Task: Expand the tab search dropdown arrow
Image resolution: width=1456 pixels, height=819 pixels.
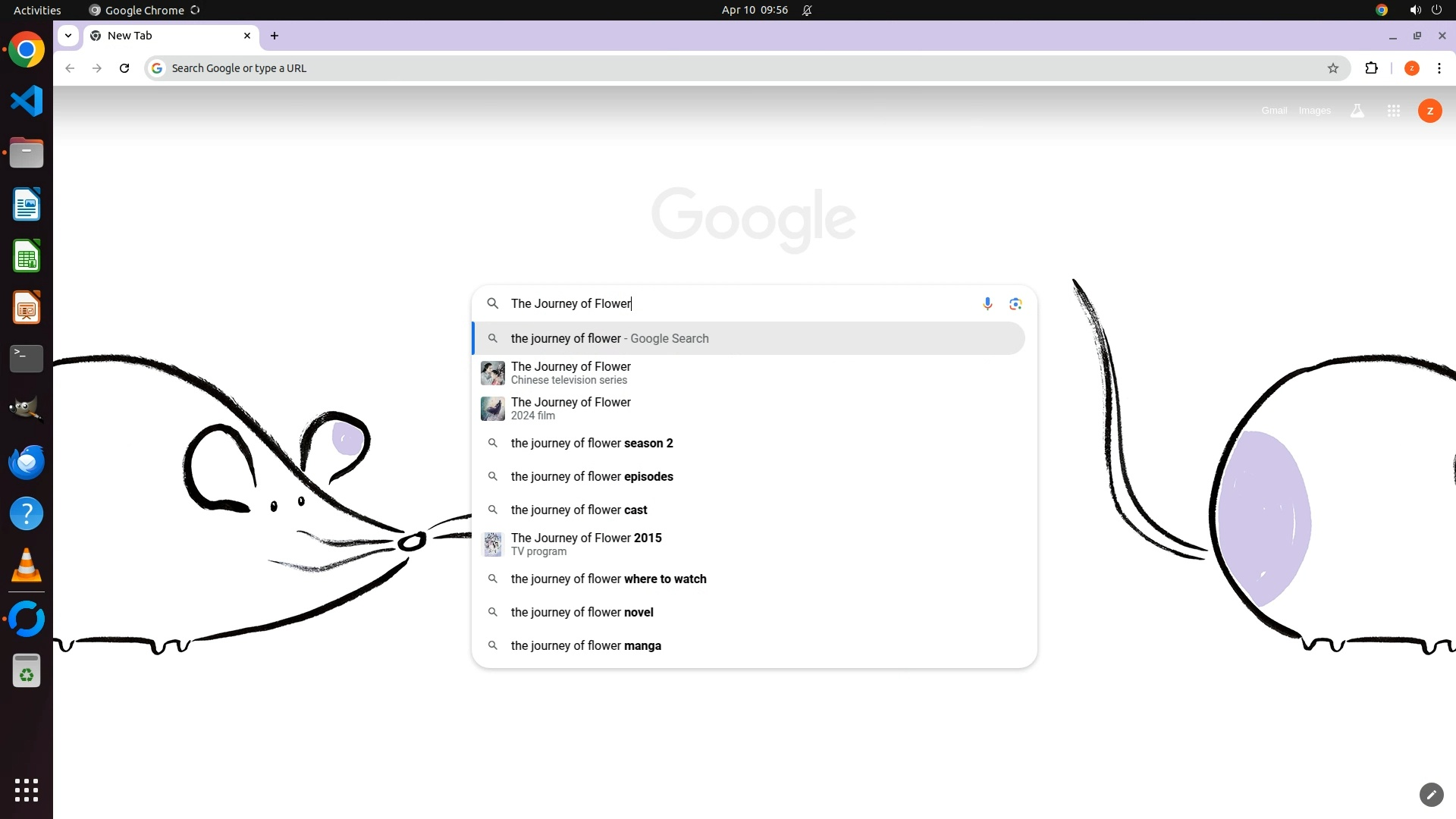Action: (68, 36)
